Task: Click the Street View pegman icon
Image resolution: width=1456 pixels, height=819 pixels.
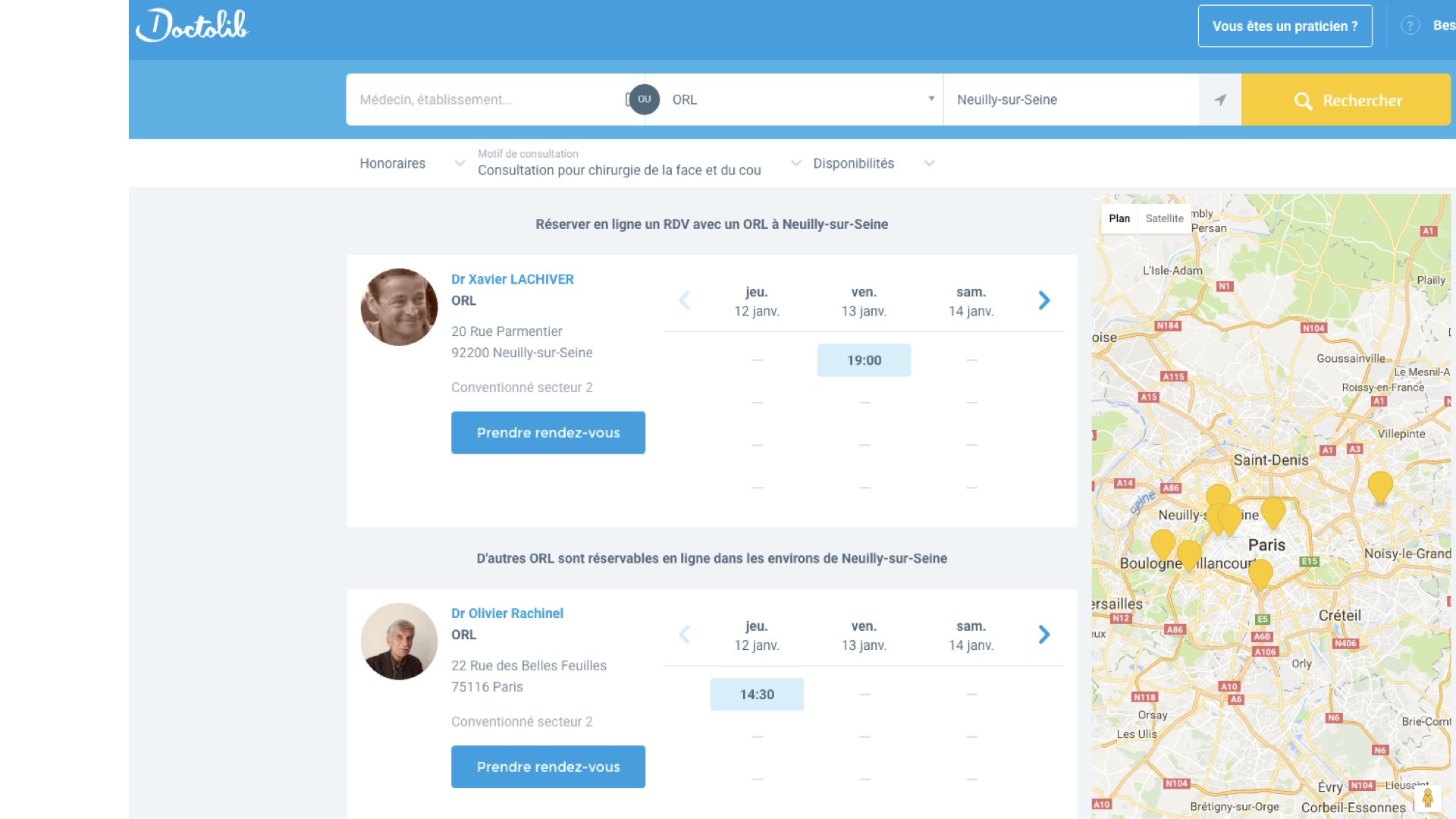Action: click(x=1427, y=798)
